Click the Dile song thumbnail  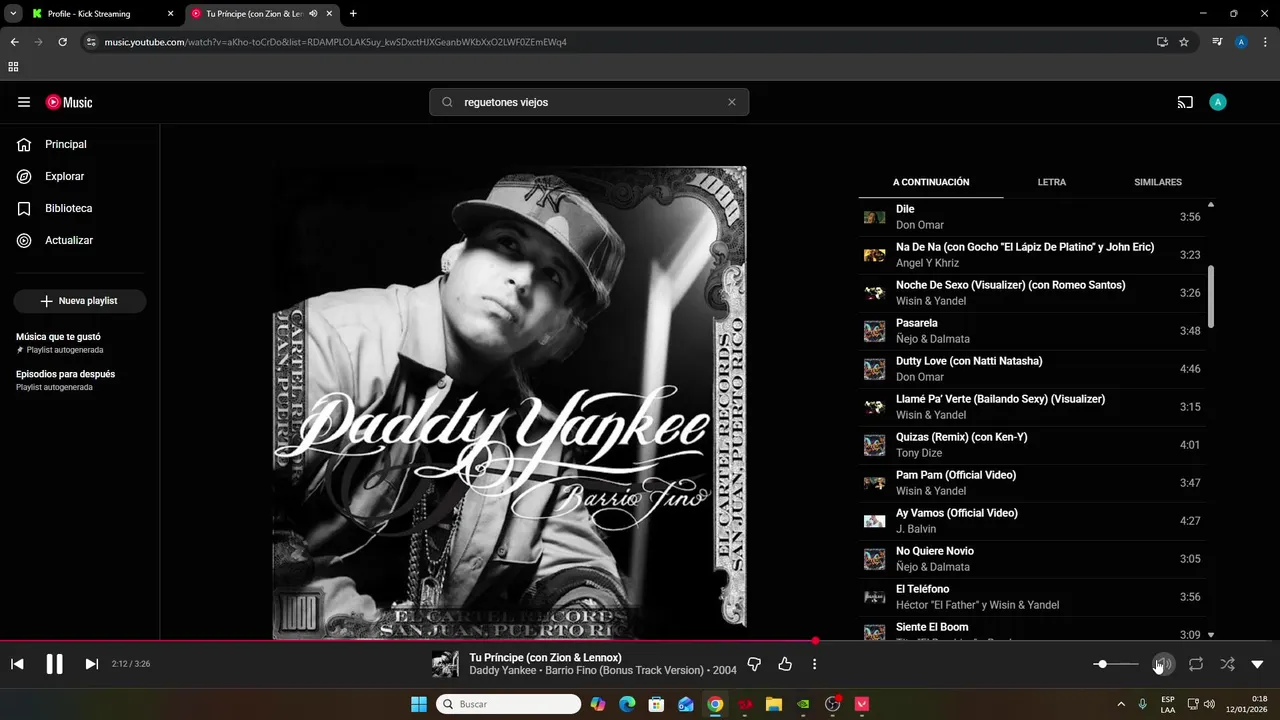pos(875,217)
